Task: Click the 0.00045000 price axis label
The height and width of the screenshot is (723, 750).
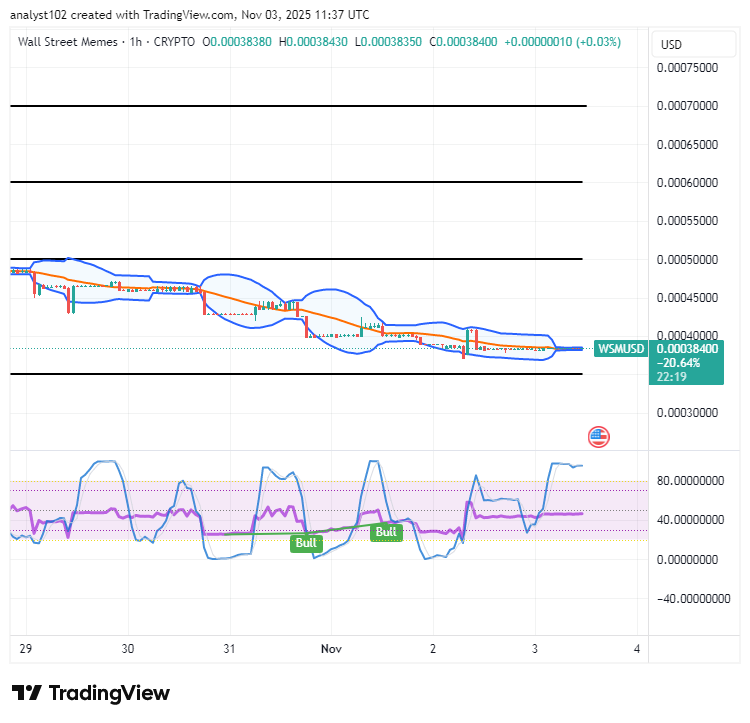Action: coord(687,298)
